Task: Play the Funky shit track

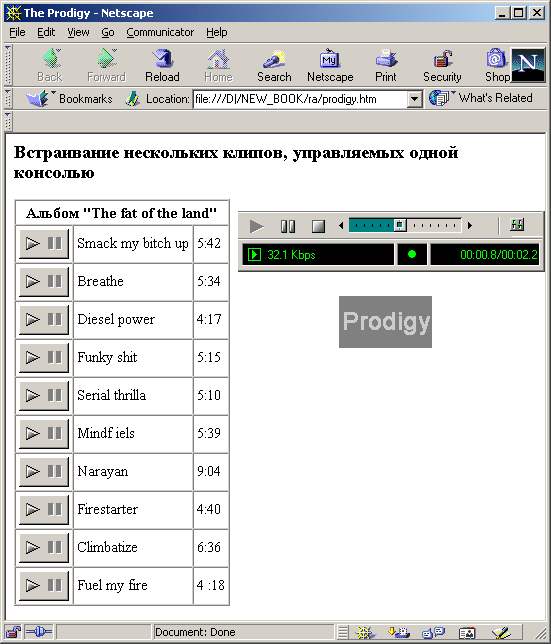Action: pos(33,357)
